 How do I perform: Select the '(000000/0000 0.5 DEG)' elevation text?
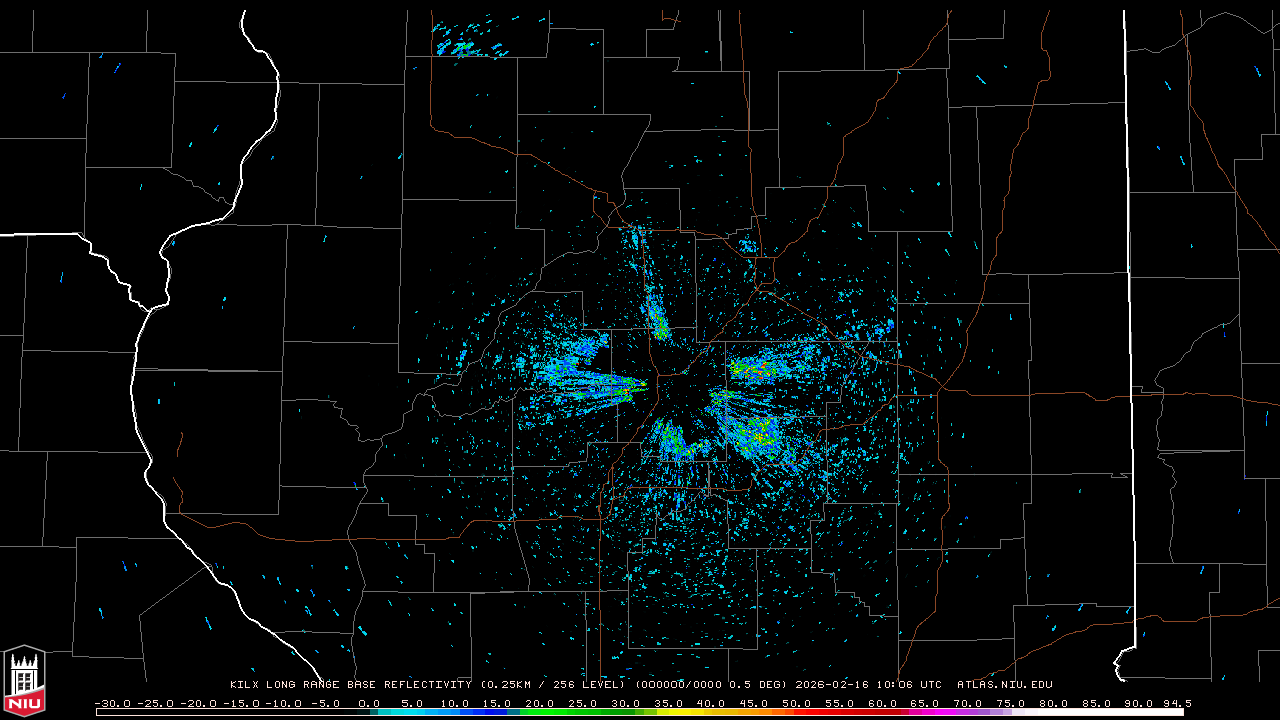coord(712,684)
